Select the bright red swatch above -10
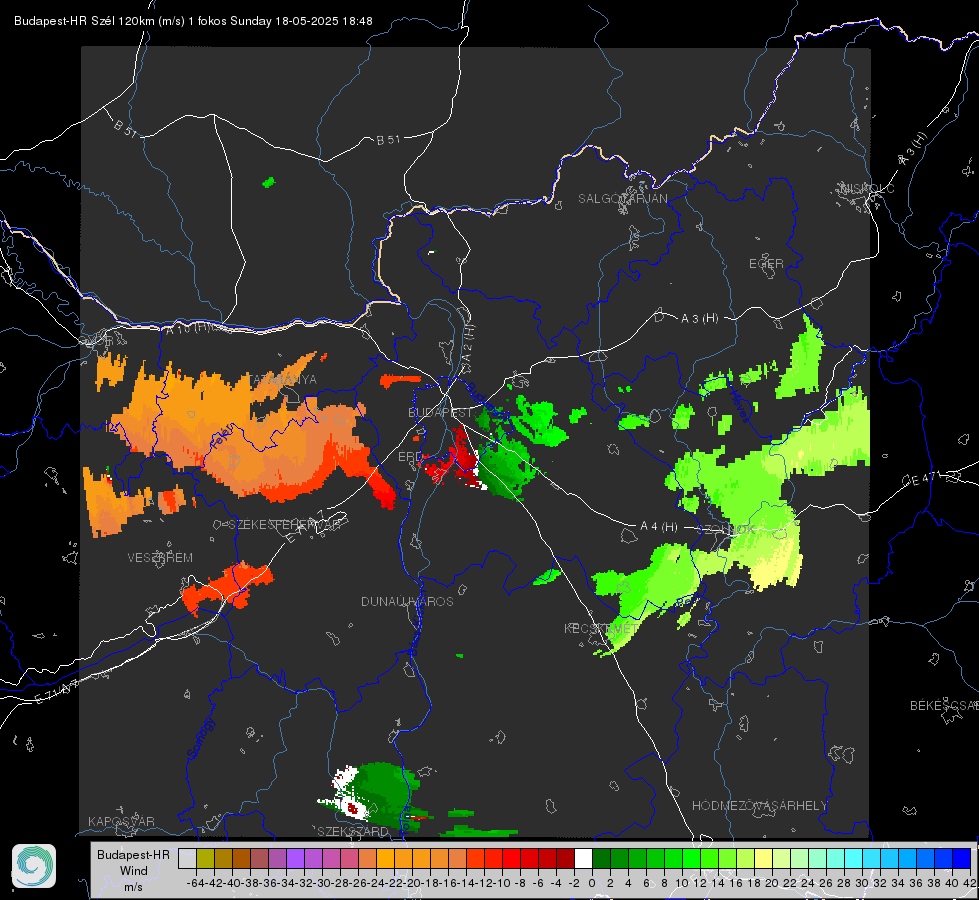This screenshot has width=979, height=900. click(x=511, y=858)
